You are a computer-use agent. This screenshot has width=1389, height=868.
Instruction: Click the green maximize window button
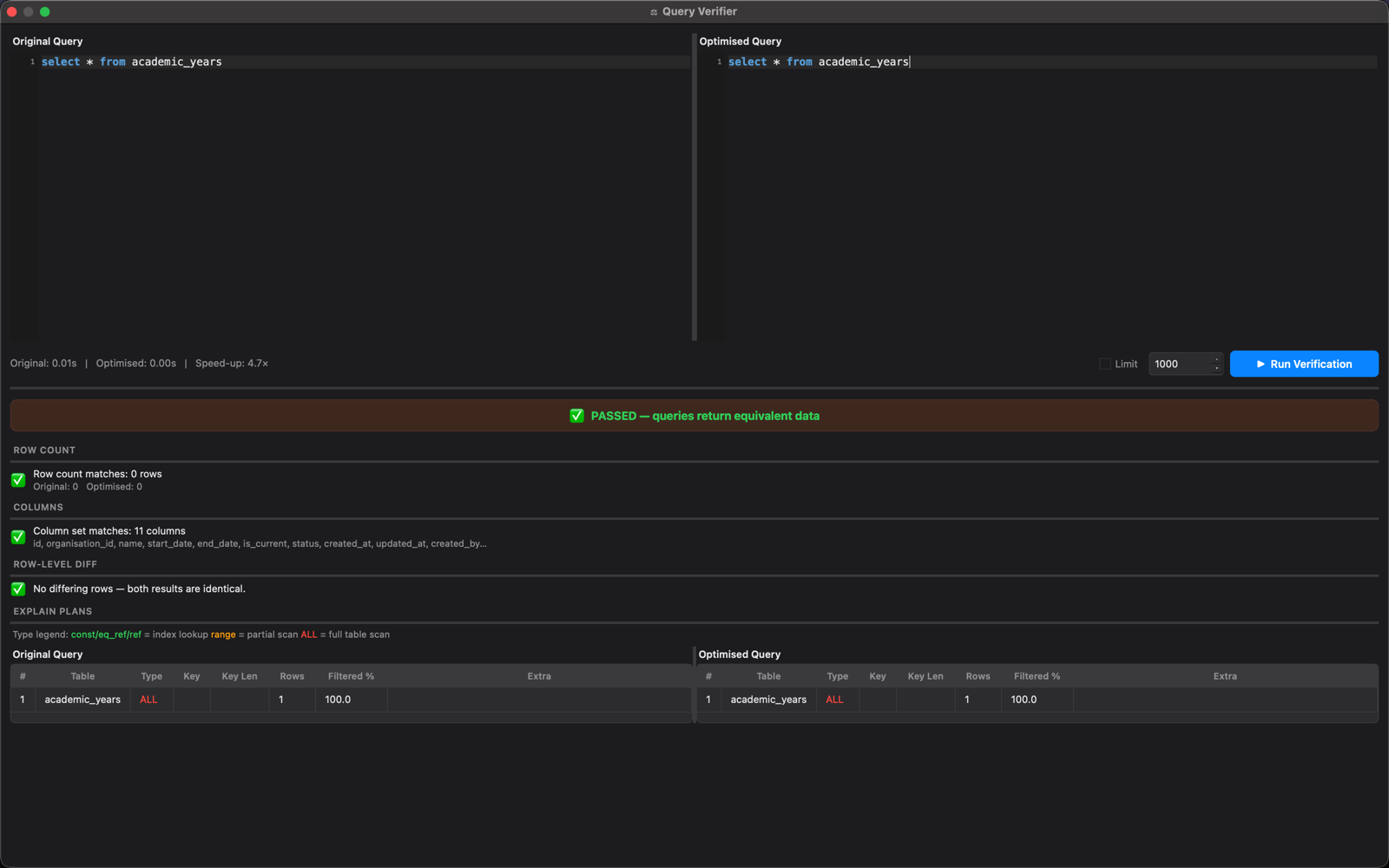pyautogui.click(x=45, y=12)
